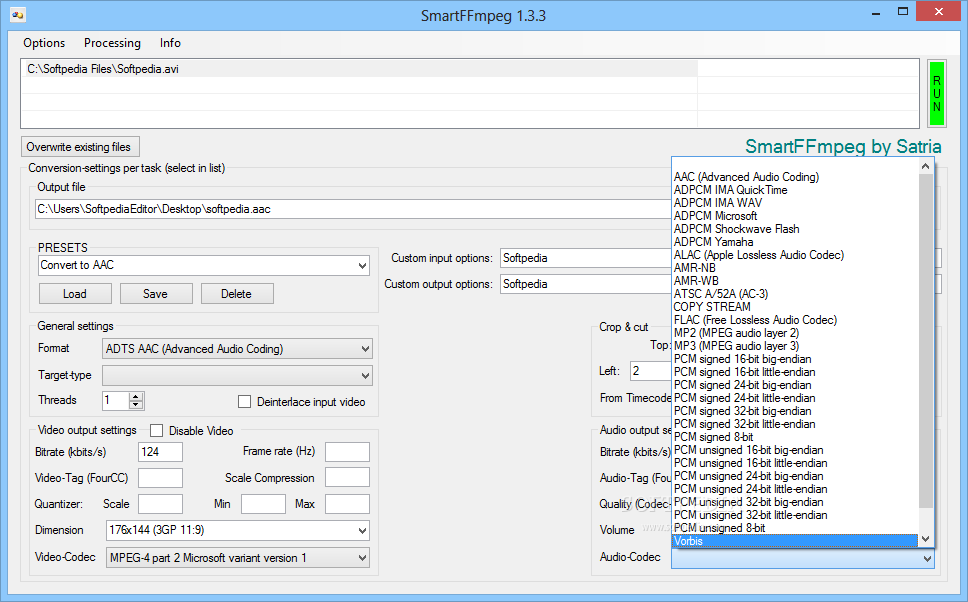Choose PCM unsigned 32-bit big-endian
The image size is (968, 602).
pos(795,502)
